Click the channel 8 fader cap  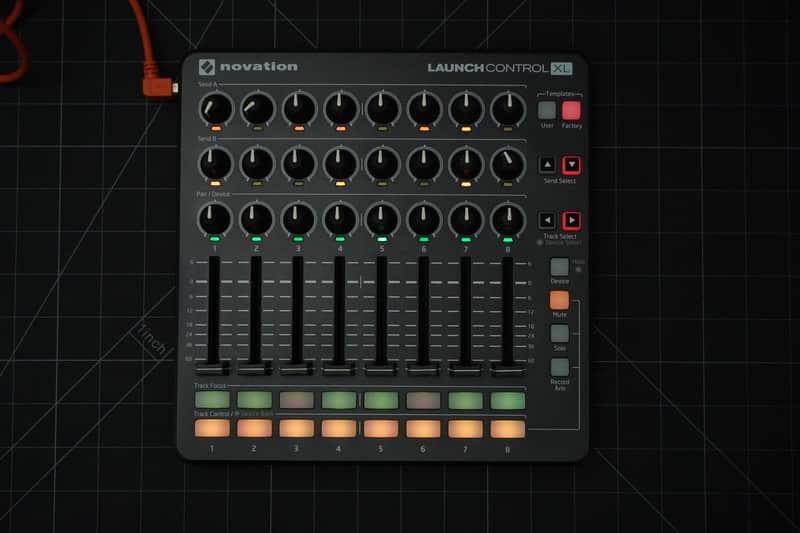(508, 369)
